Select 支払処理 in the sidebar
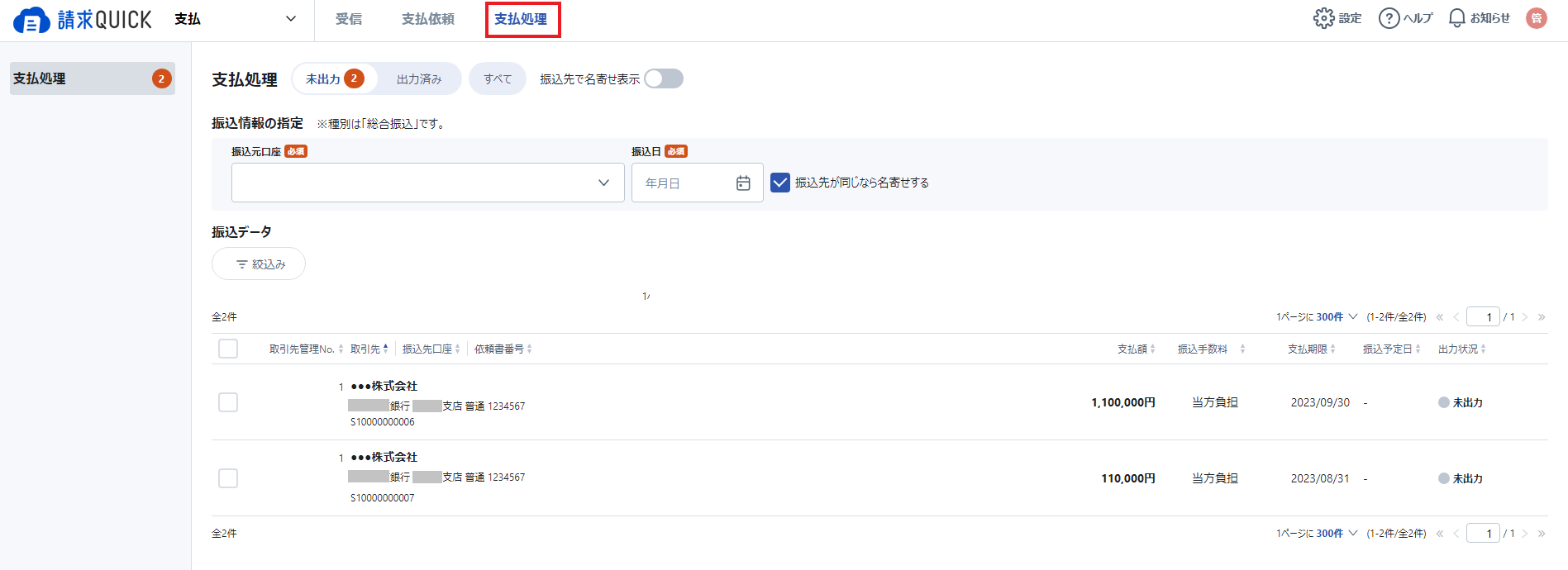The width and height of the screenshot is (1568, 570). click(93, 78)
